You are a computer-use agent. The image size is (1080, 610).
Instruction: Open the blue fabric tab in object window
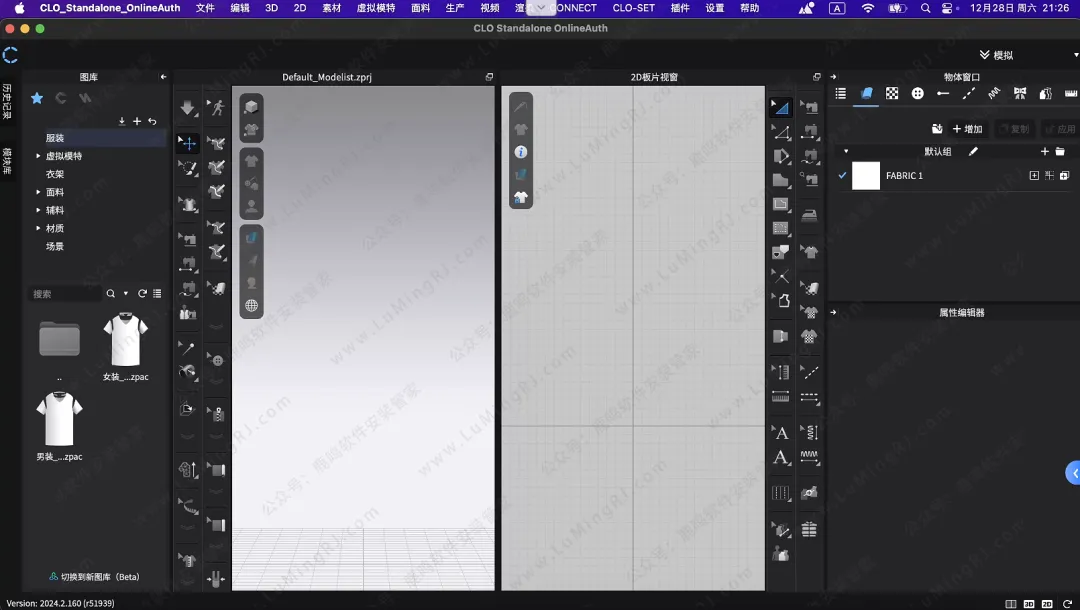pos(866,93)
